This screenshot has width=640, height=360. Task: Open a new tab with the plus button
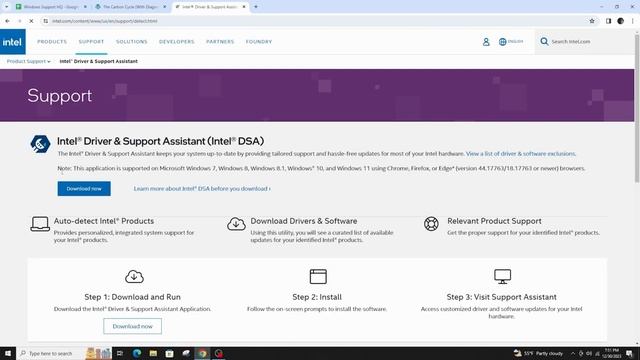(256, 7)
